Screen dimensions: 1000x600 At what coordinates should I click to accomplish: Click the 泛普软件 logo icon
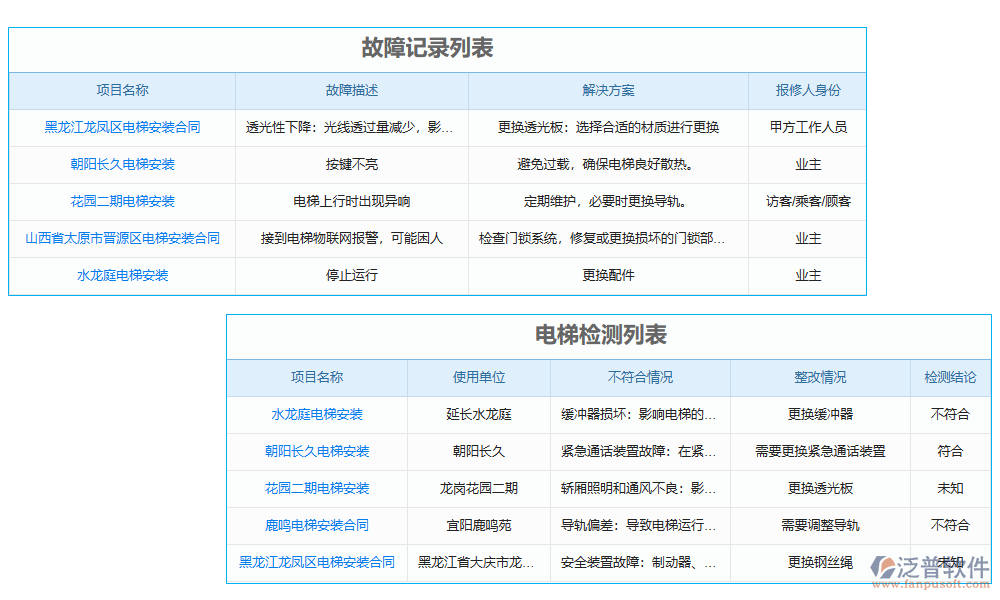(x=883, y=567)
